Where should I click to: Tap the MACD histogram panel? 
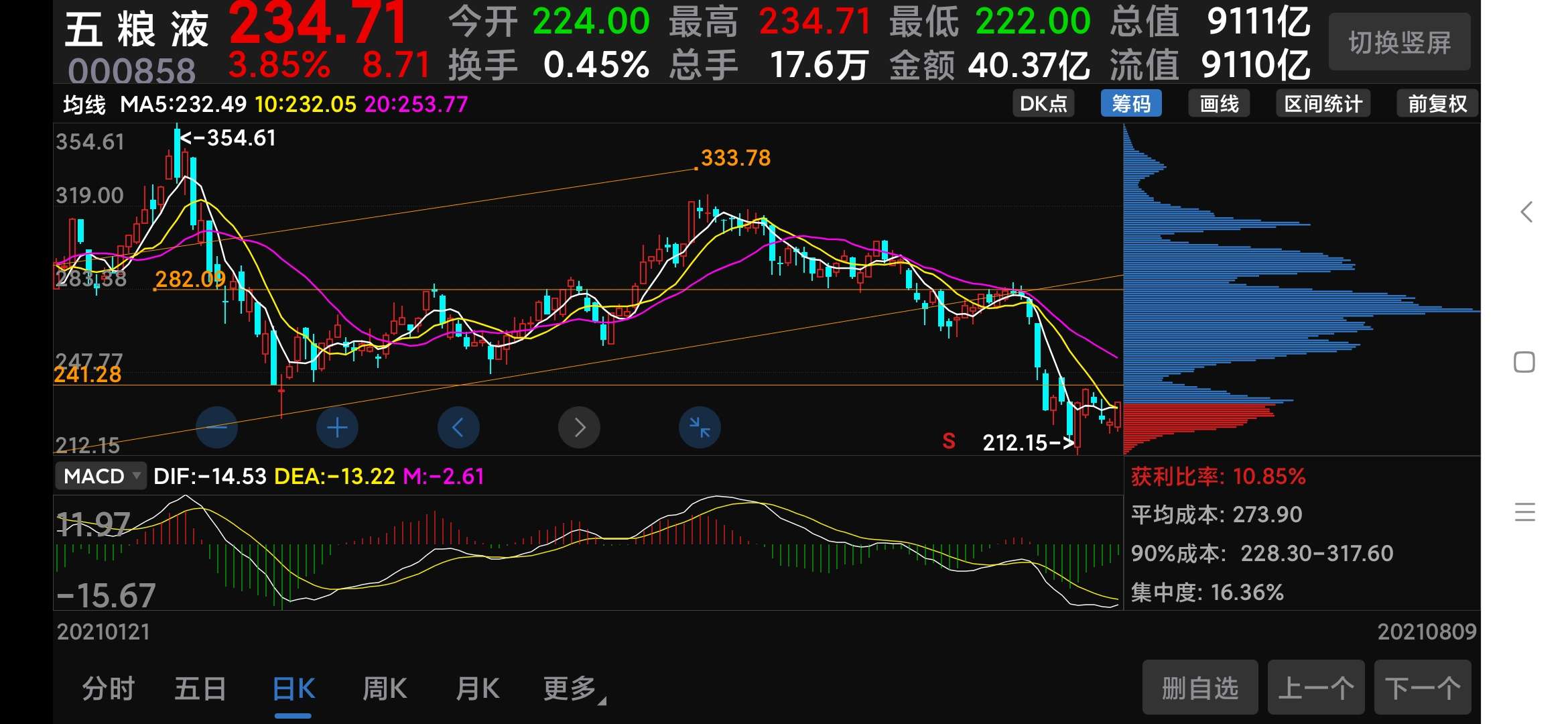click(x=588, y=552)
